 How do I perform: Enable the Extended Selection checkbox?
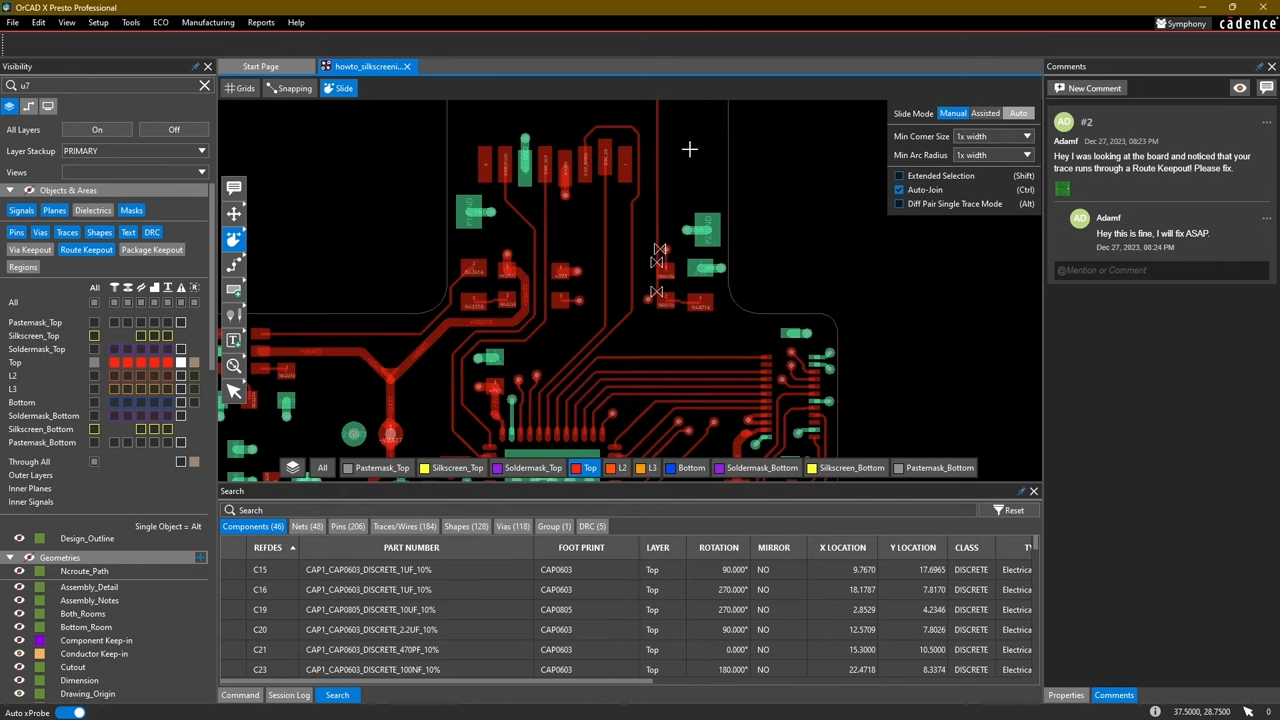(899, 176)
